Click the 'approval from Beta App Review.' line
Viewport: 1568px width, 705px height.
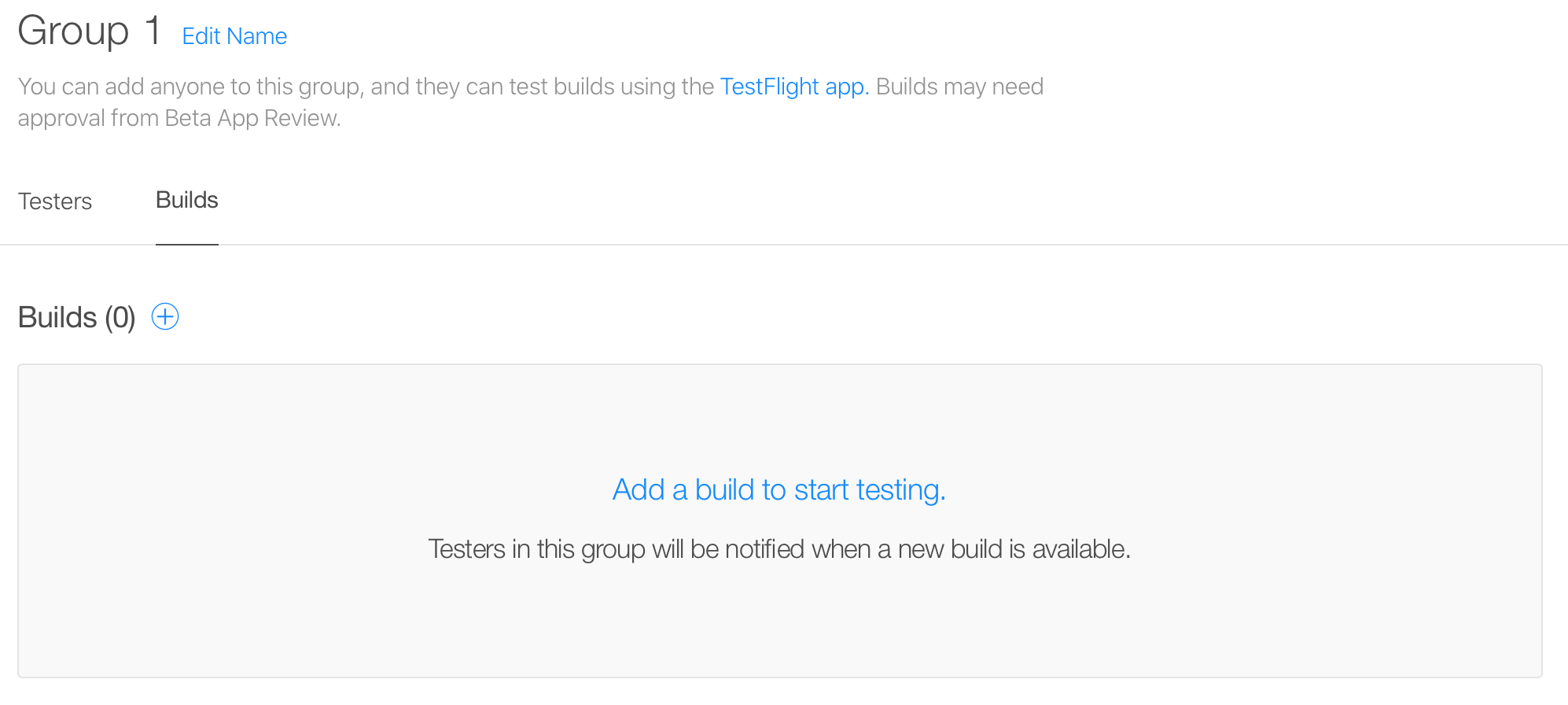179,118
